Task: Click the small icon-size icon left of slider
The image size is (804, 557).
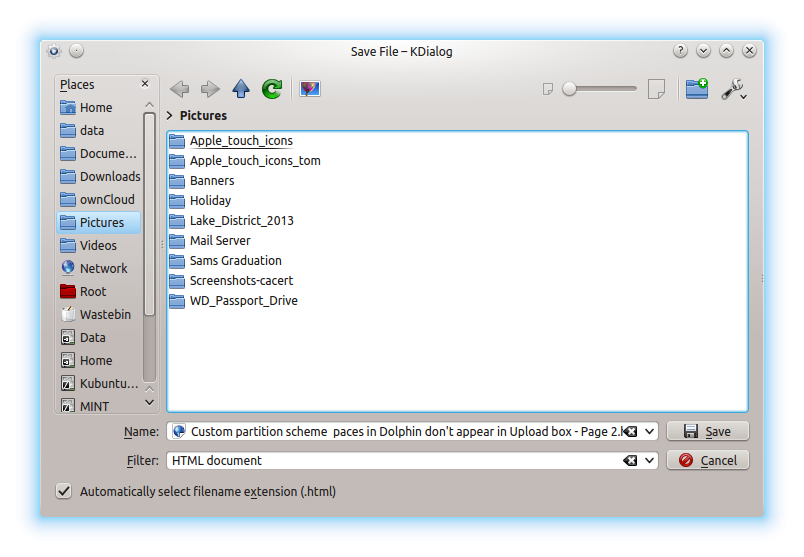Action: (x=548, y=89)
